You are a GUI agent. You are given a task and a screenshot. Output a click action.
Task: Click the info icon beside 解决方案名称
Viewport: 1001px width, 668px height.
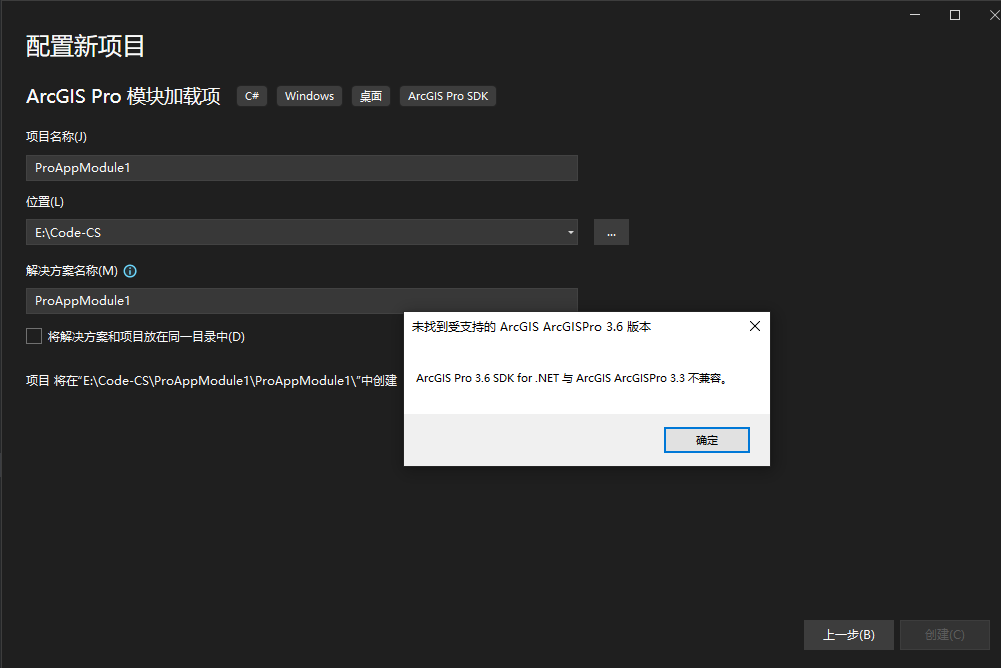pos(130,271)
